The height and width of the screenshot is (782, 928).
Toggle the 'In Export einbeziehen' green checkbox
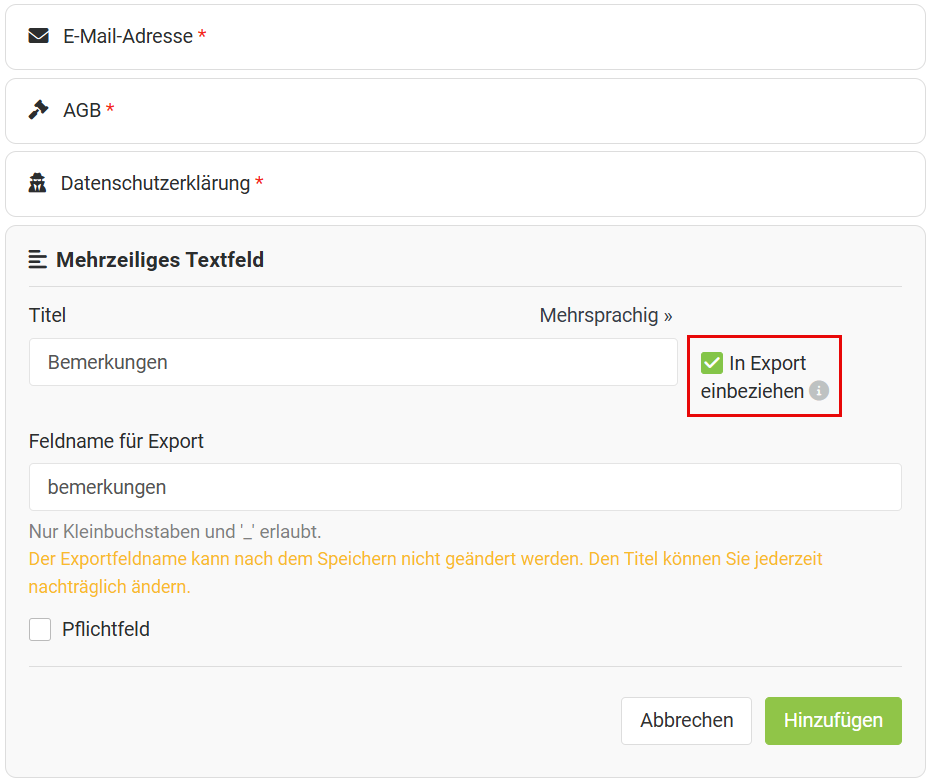pyautogui.click(x=712, y=363)
